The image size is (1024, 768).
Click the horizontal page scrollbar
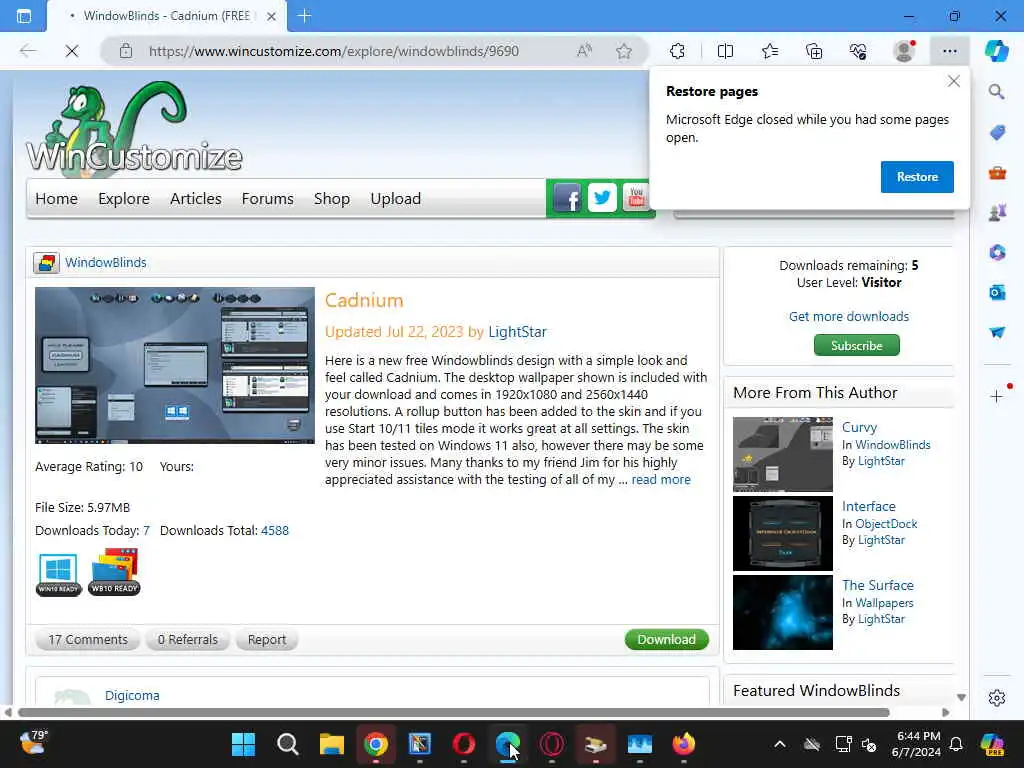click(x=454, y=712)
